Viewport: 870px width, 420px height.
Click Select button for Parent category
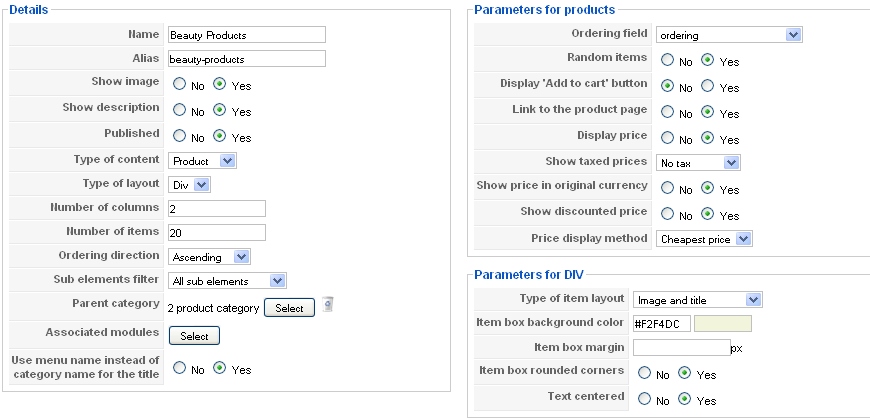(x=289, y=308)
